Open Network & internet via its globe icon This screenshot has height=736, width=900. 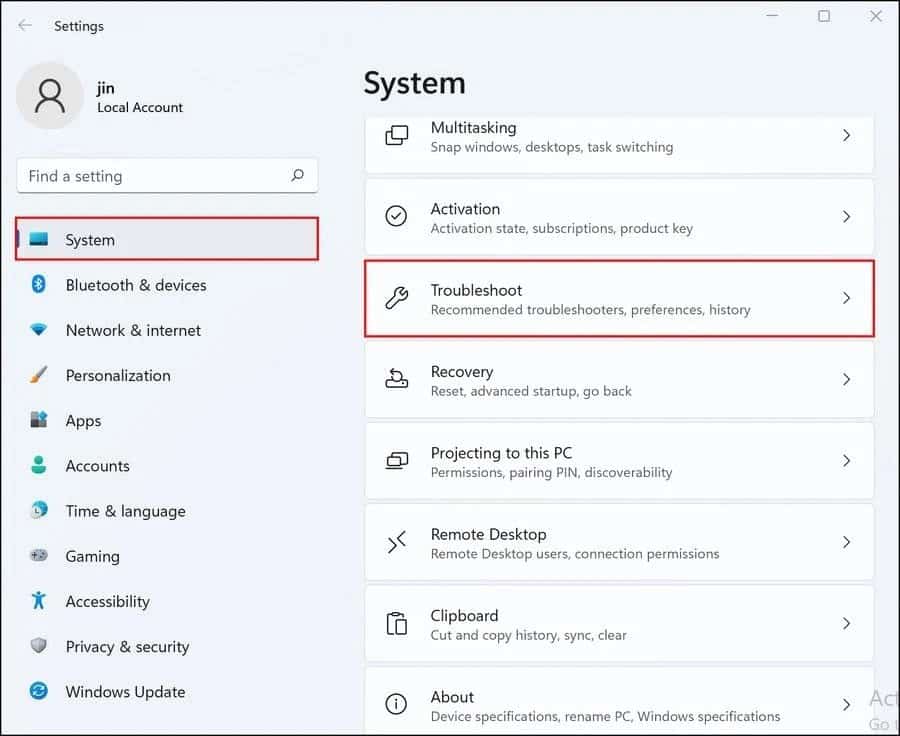(x=37, y=330)
